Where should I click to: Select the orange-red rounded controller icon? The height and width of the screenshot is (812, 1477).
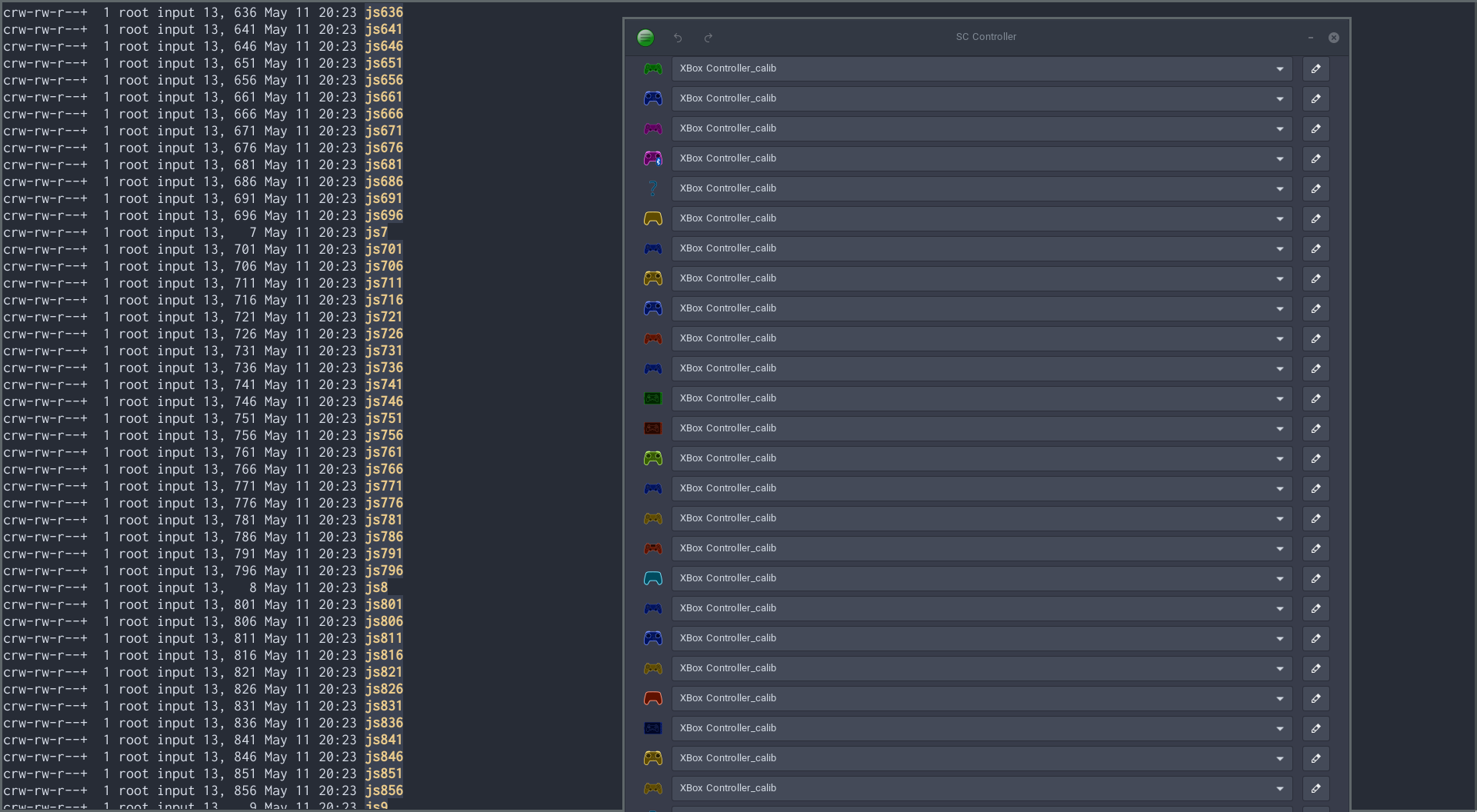[652, 698]
